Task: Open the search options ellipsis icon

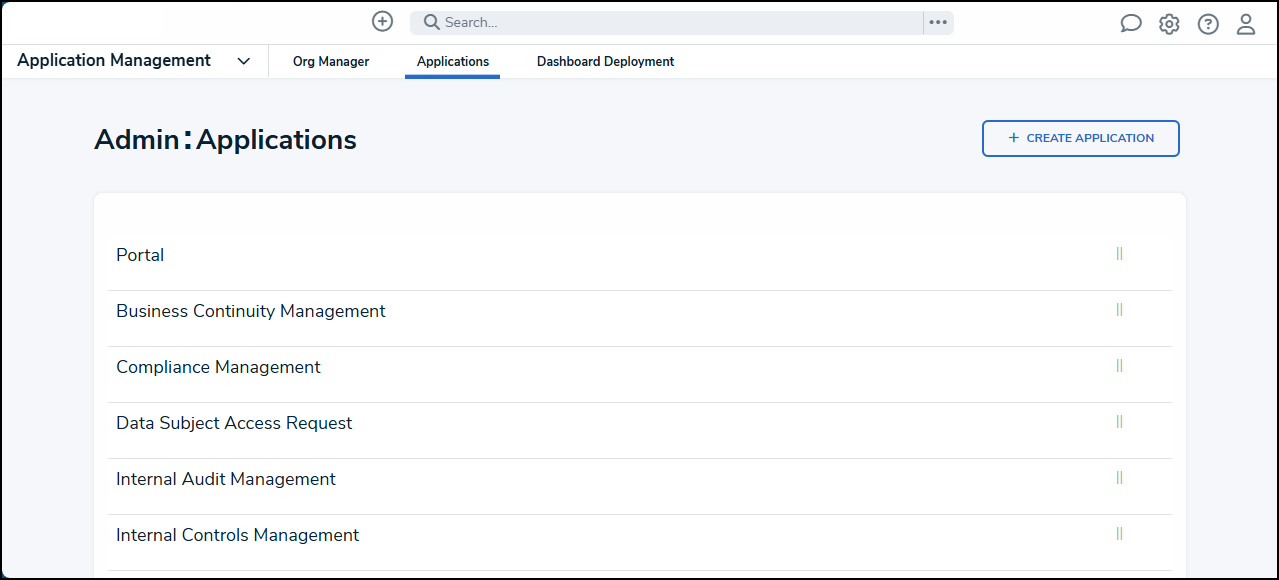Action: [938, 22]
